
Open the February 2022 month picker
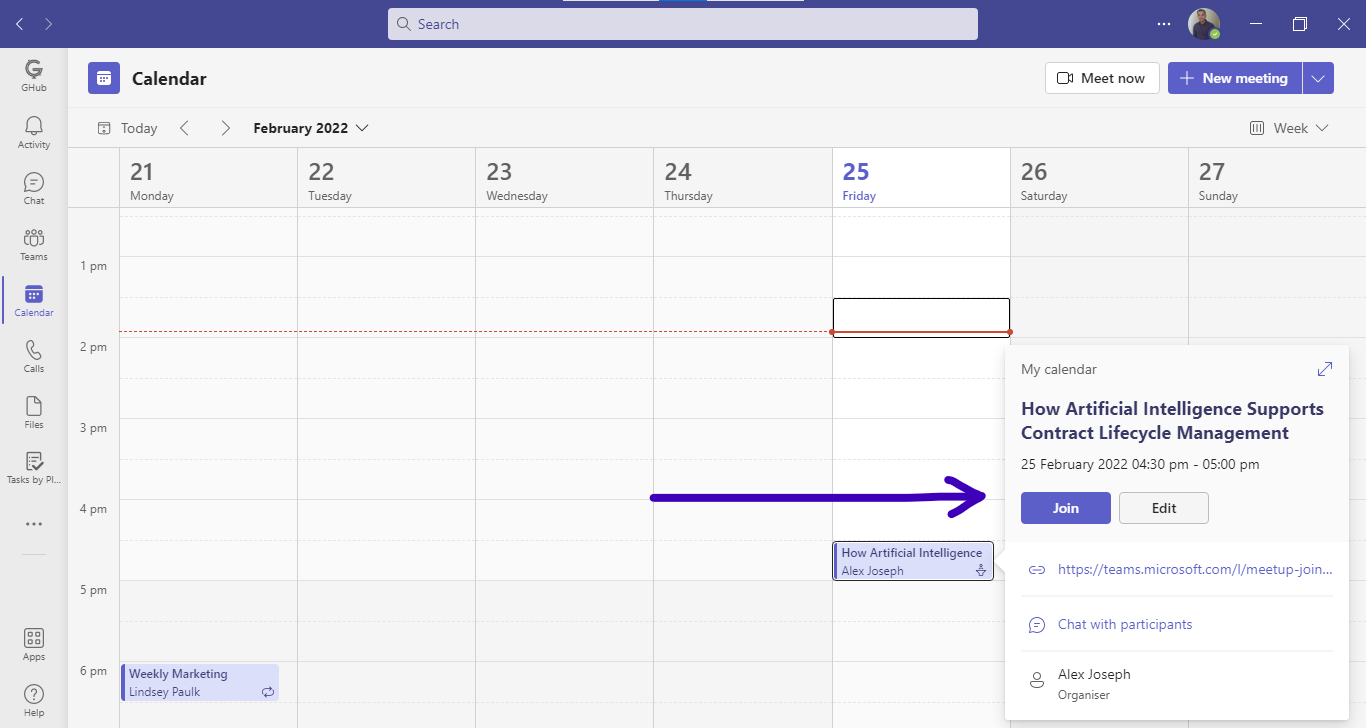pos(310,128)
